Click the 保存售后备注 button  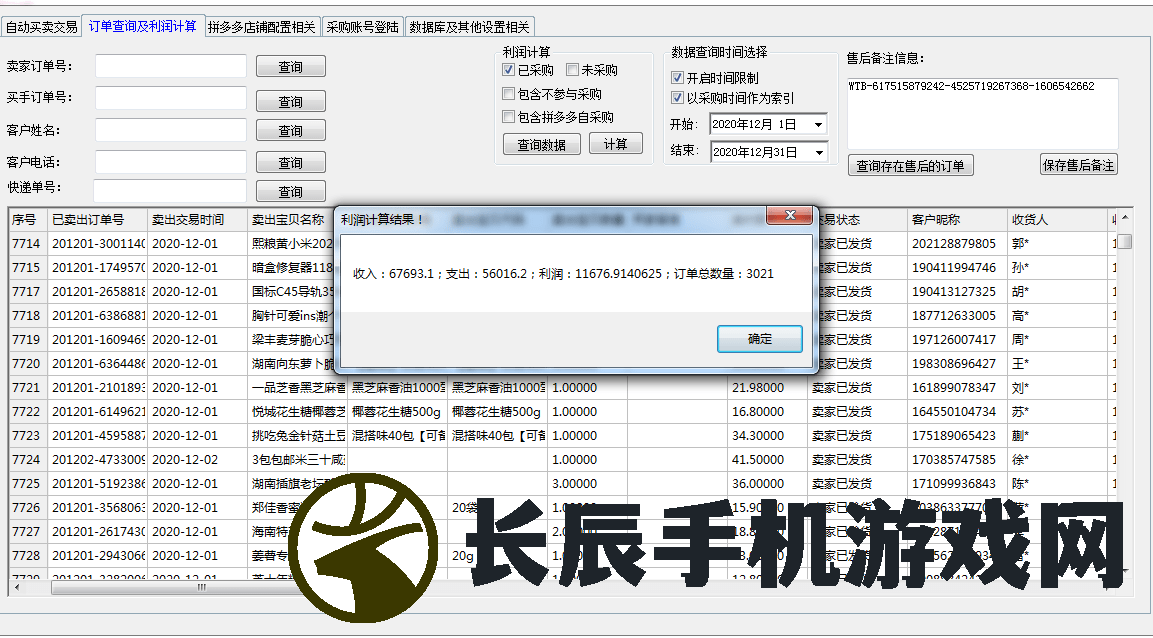coord(1079,165)
